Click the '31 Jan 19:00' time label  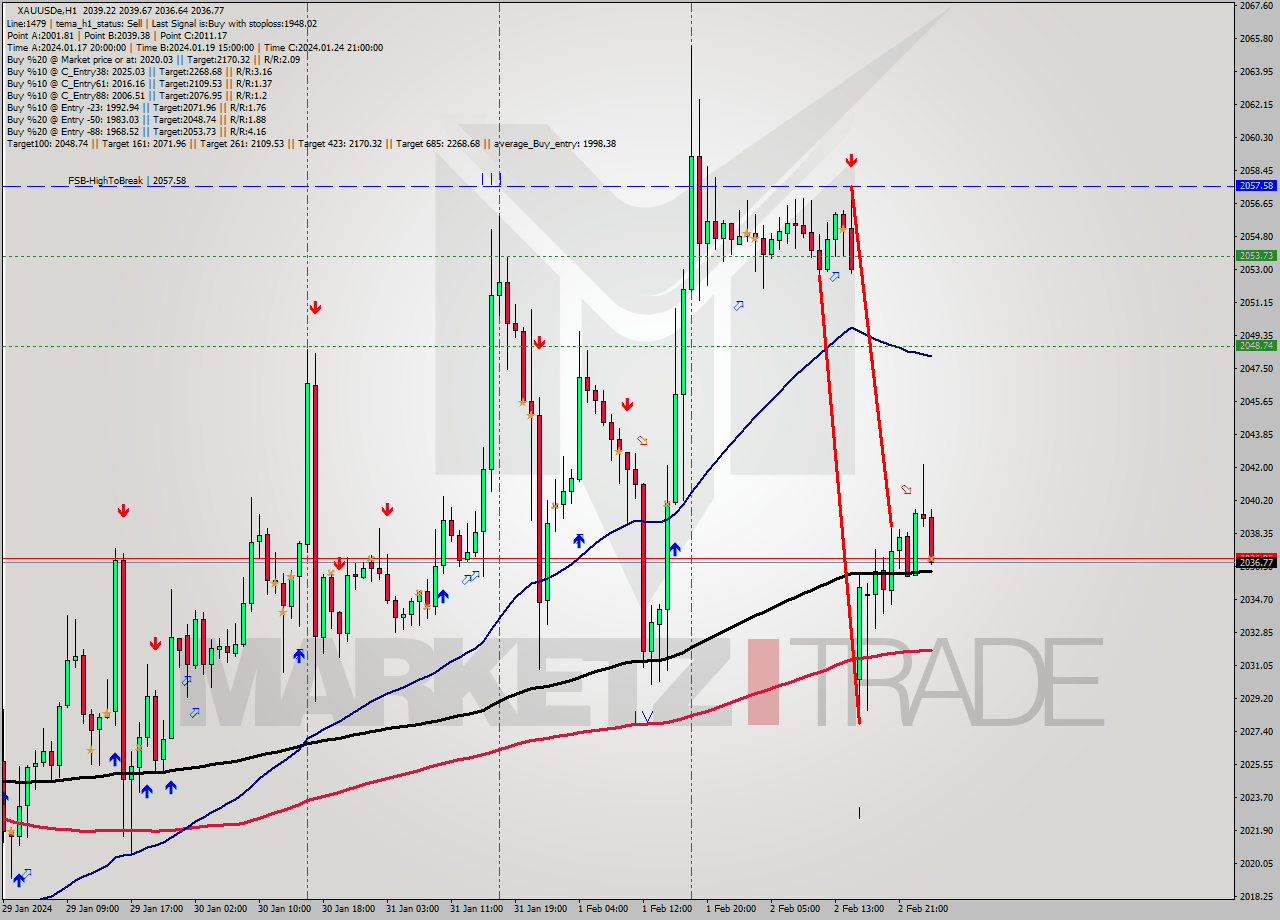(x=540, y=909)
